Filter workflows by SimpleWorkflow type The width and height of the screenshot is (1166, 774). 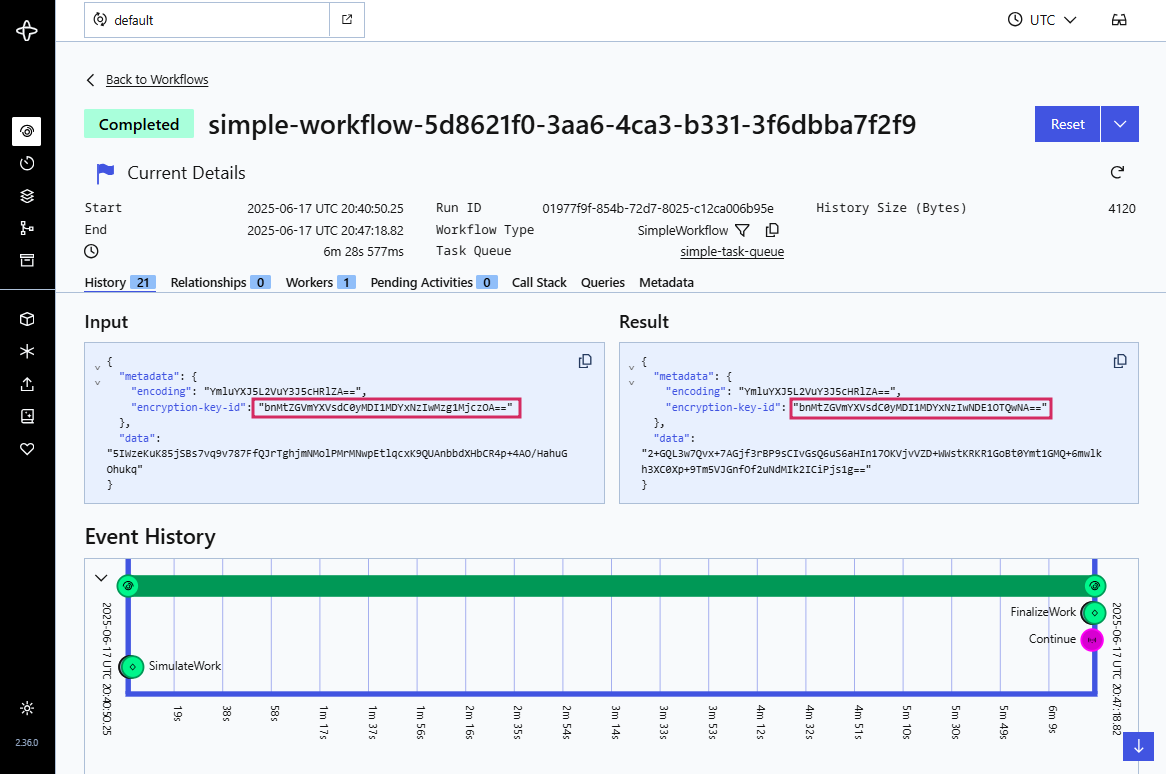coord(742,230)
